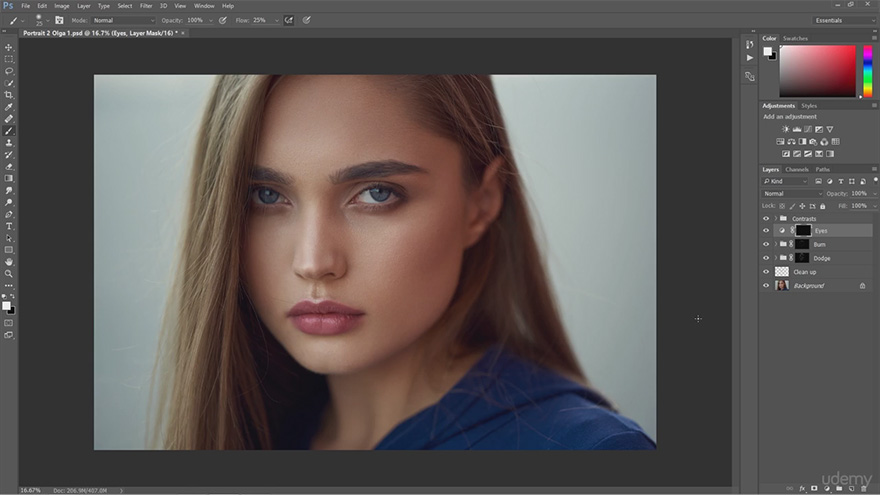880x495 pixels.
Task: Open the File menu
Action: click(x=25, y=6)
